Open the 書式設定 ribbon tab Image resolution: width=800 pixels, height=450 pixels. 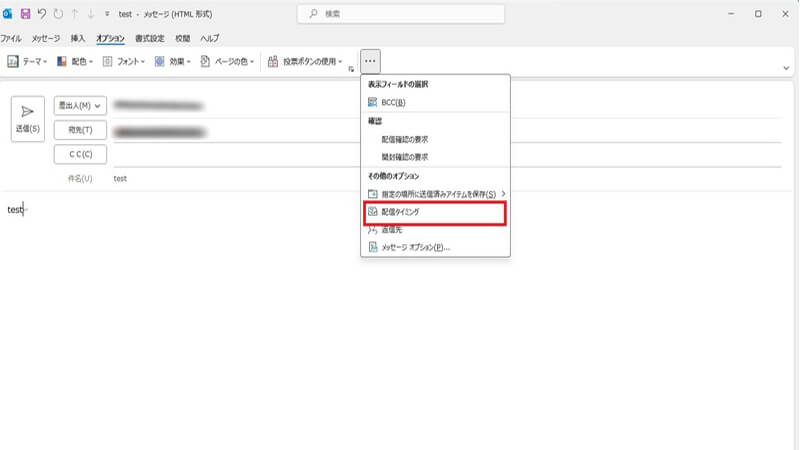coord(149,37)
